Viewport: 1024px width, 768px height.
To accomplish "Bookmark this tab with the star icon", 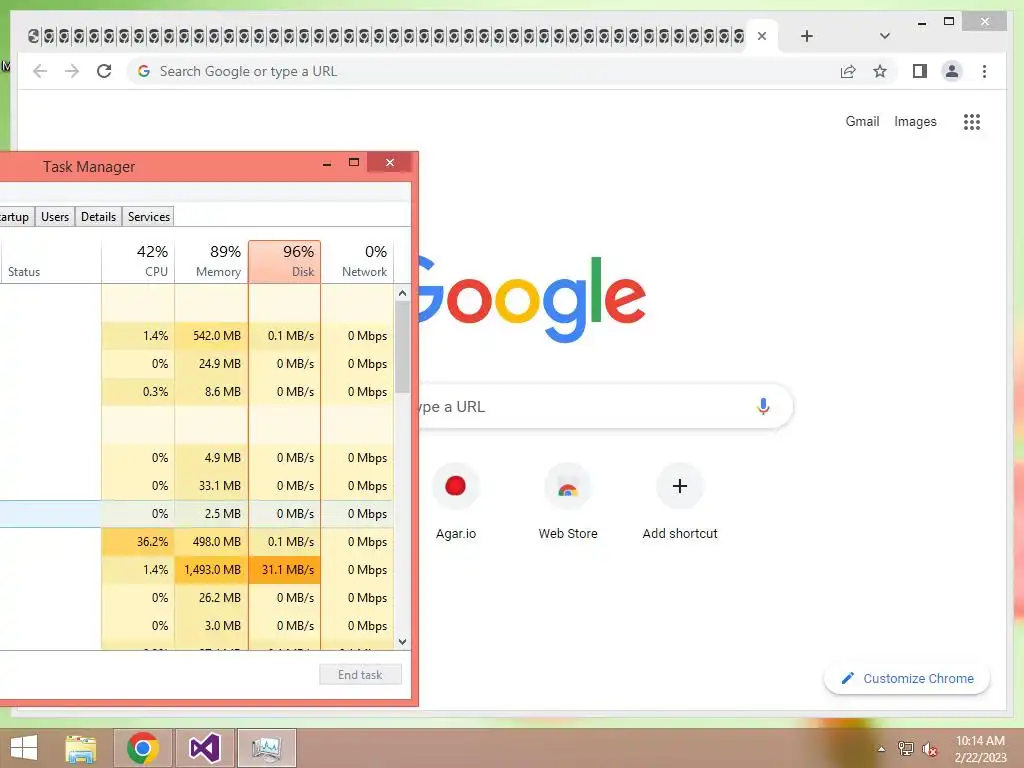I will [x=880, y=71].
